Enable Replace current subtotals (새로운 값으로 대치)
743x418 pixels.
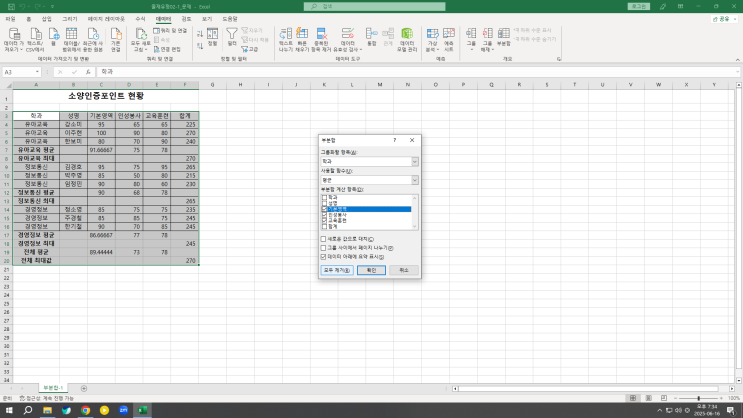324,239
